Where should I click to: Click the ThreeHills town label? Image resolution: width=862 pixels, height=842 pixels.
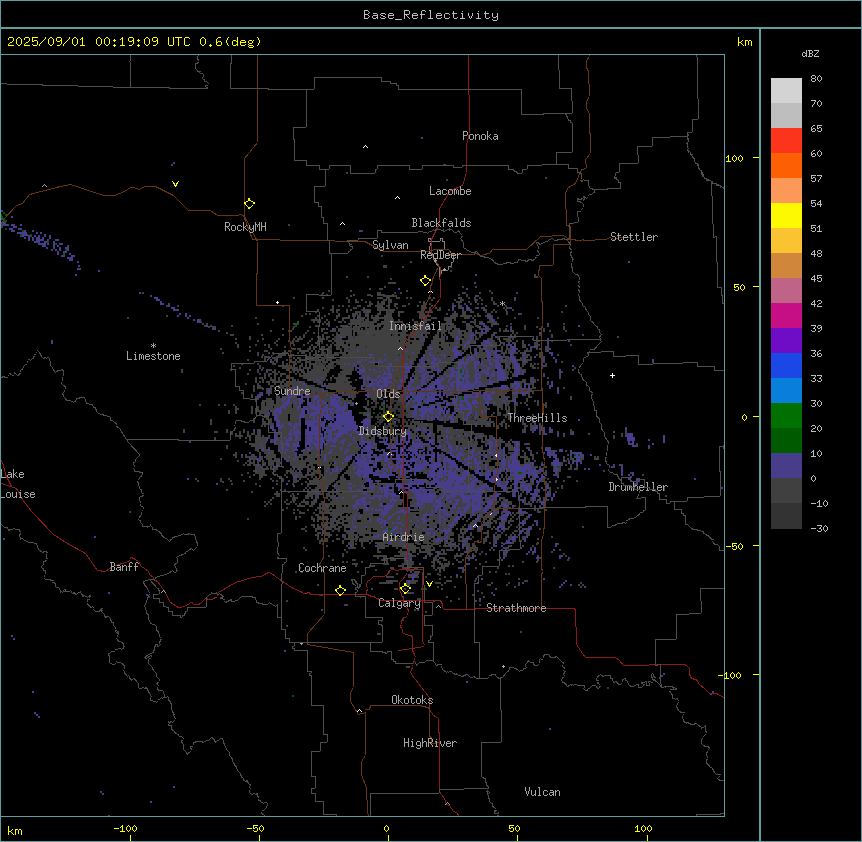pos(537,418)
